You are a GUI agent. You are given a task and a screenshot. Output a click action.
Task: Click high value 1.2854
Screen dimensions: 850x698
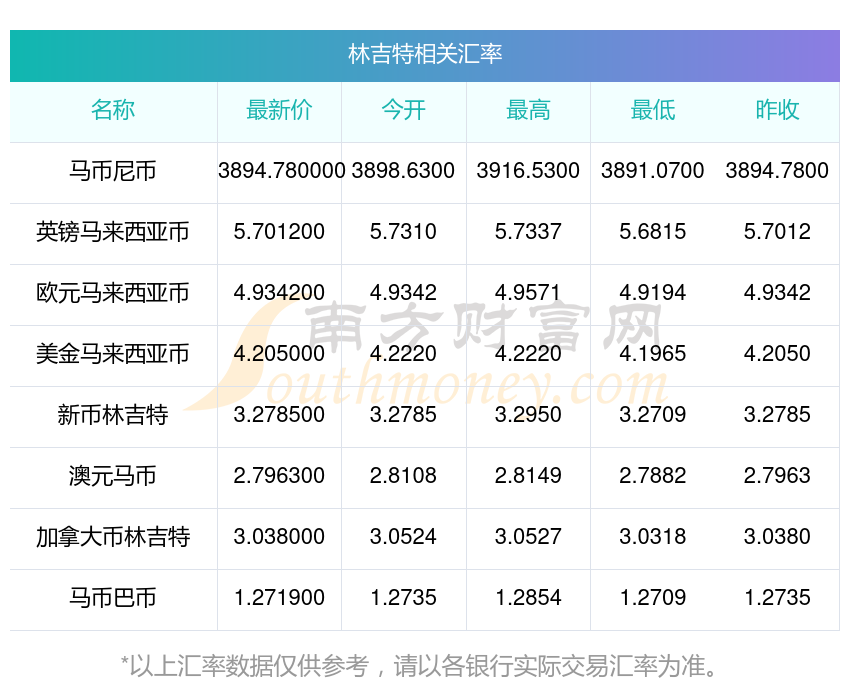point(528,598)
